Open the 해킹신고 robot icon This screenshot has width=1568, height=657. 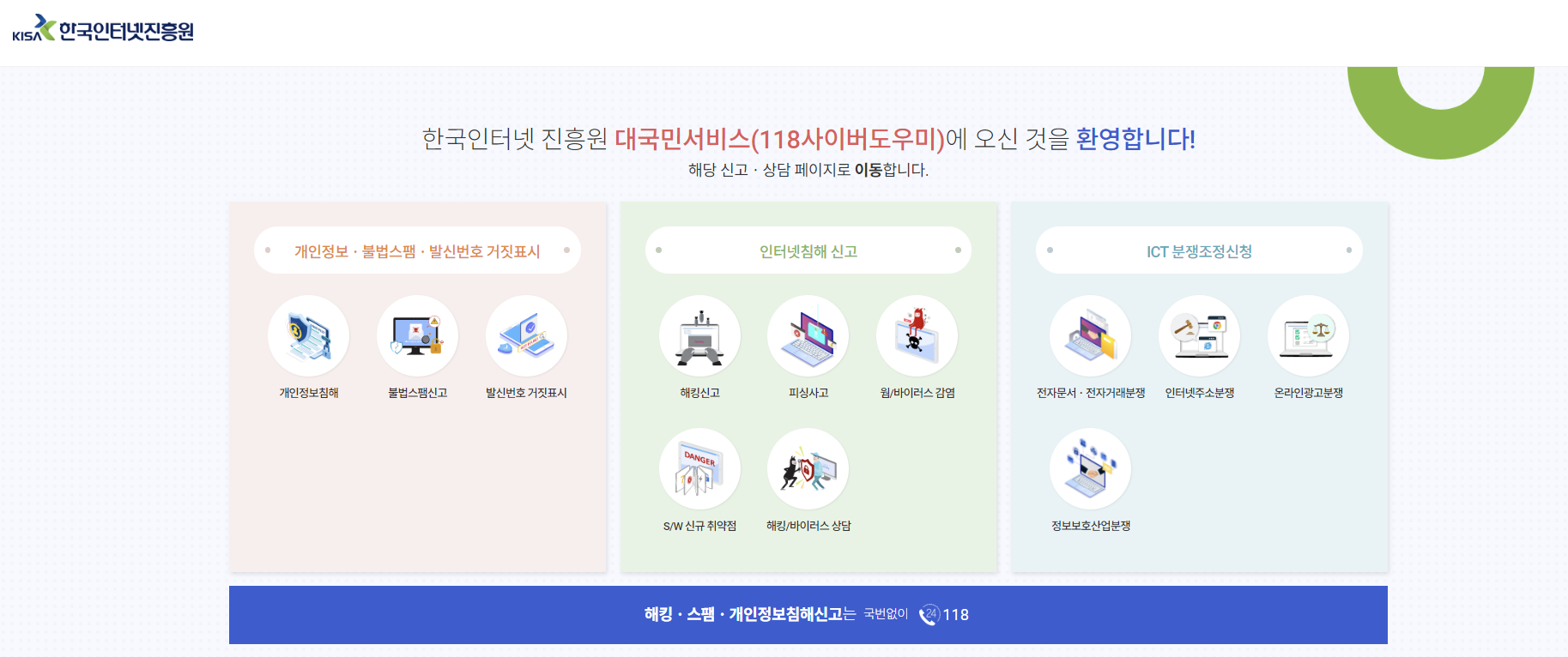pos(700,336)
